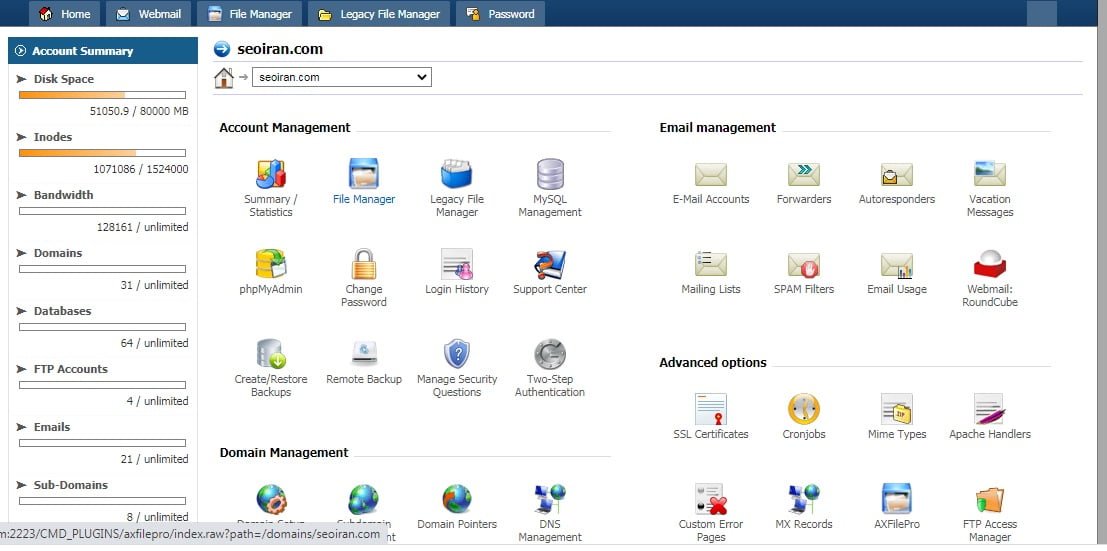1107x551 pixels.
Task: Open the Legacy File Manager icon in Account Management
Action: 457,174
